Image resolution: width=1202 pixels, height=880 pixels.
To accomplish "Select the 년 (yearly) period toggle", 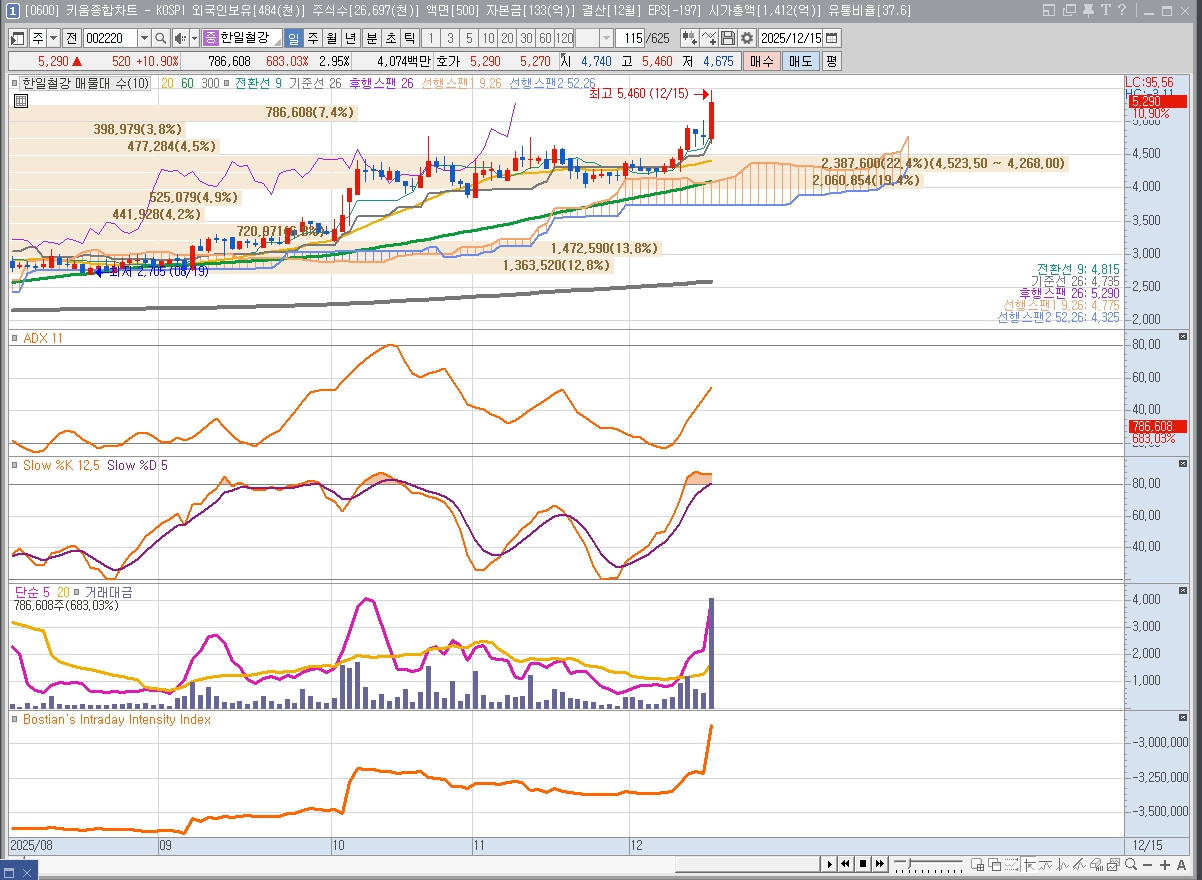I will (x=351, y=38).
